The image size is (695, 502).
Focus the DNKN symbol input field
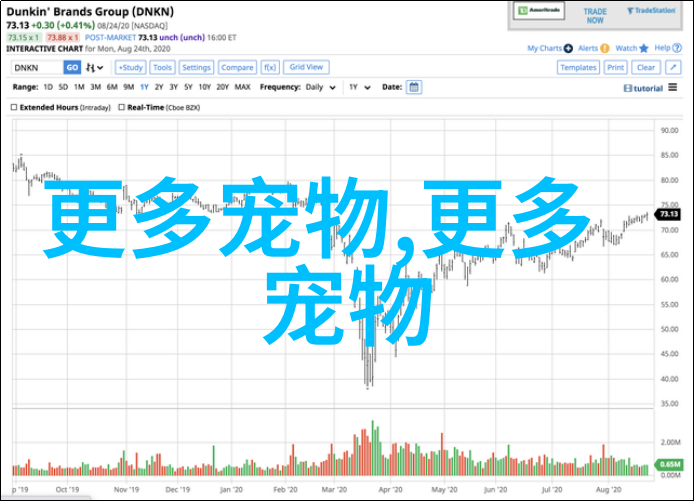pos(37,67)
